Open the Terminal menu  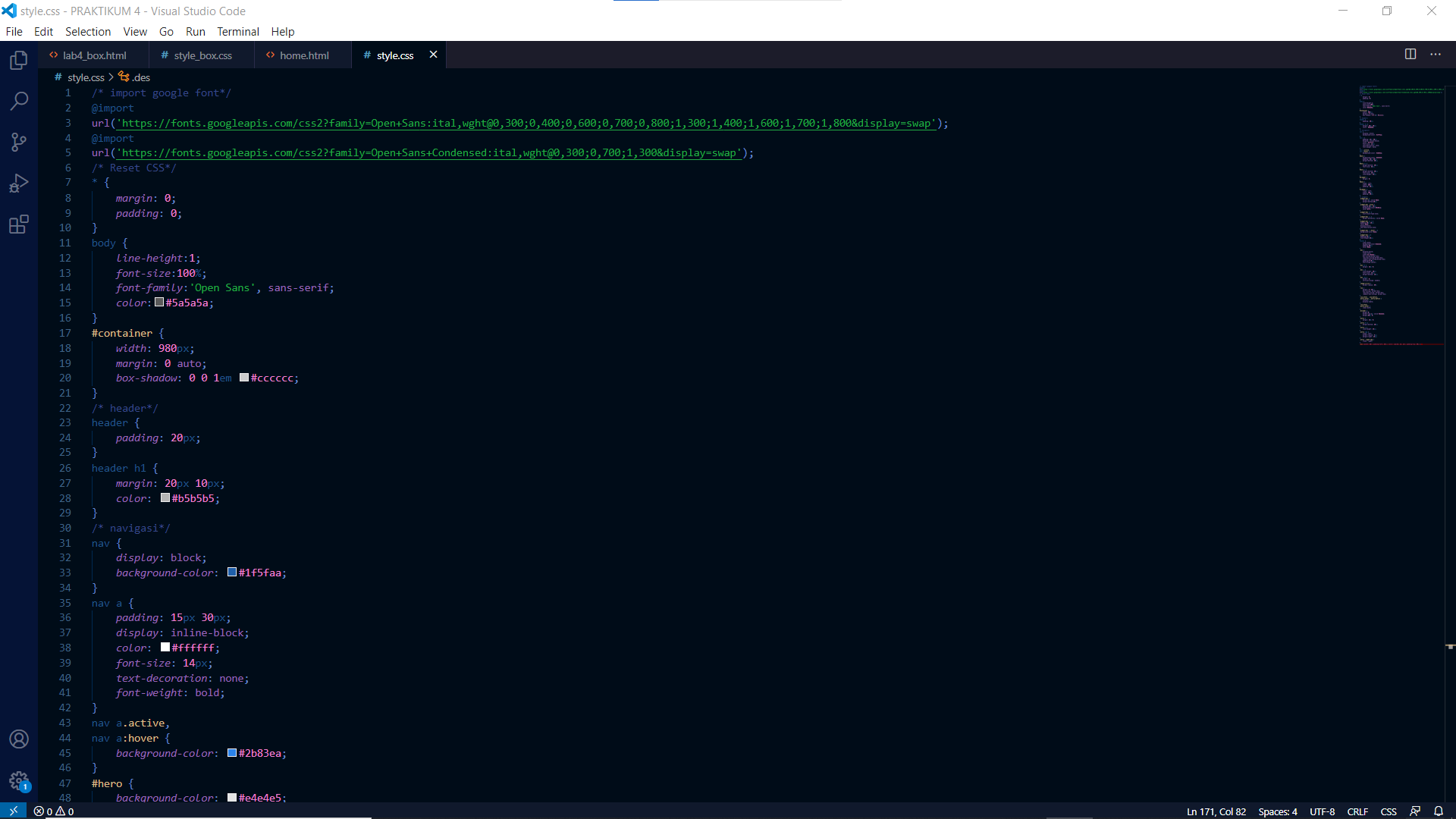point(238,32)
